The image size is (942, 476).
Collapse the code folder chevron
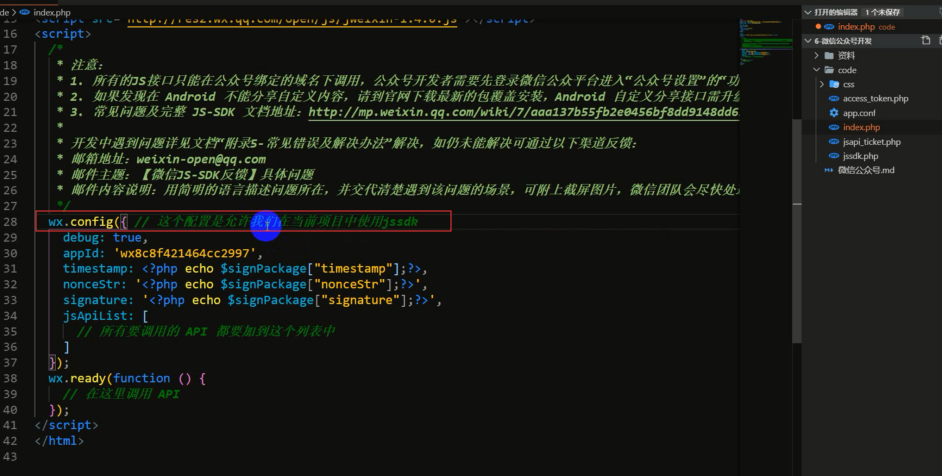816,70
